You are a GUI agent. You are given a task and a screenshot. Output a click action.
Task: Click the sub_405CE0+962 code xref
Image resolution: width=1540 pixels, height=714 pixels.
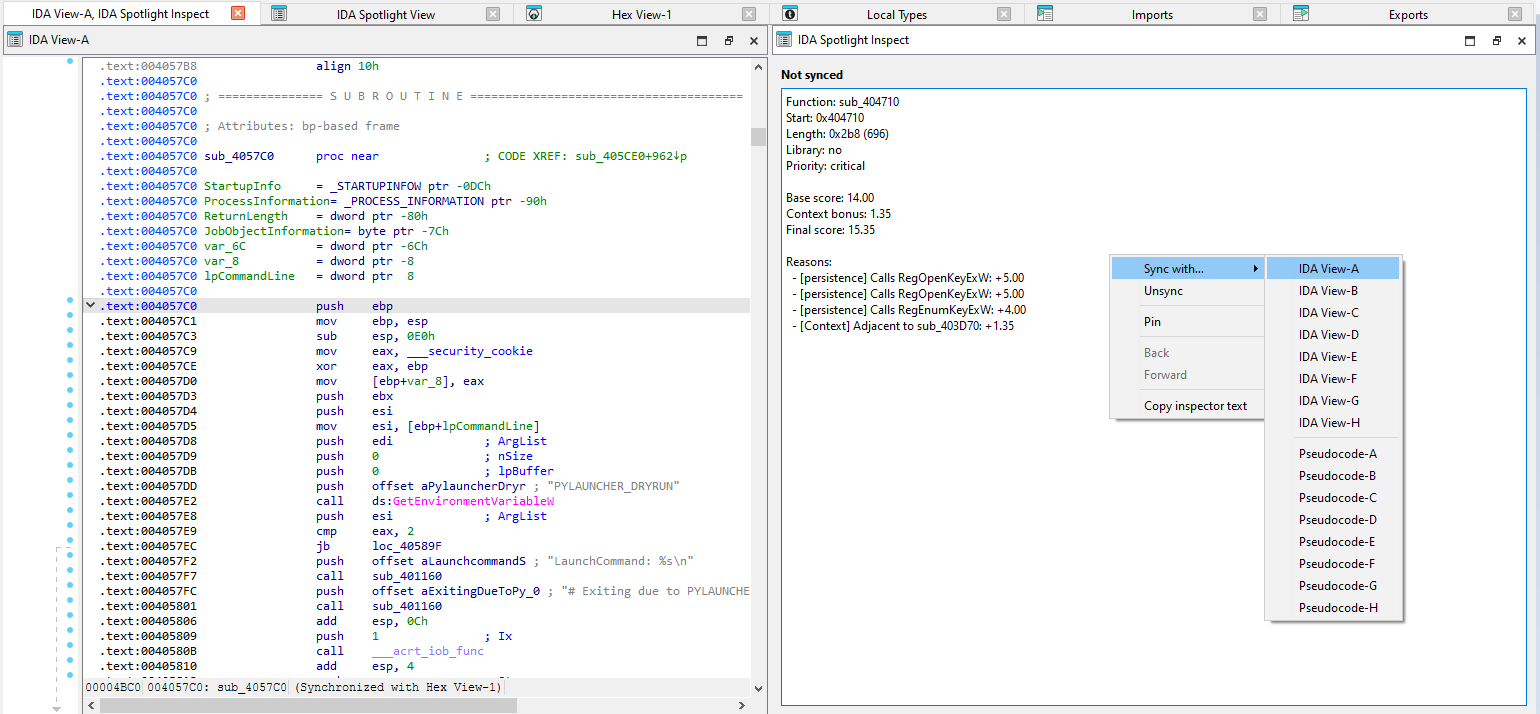[632, 156]
